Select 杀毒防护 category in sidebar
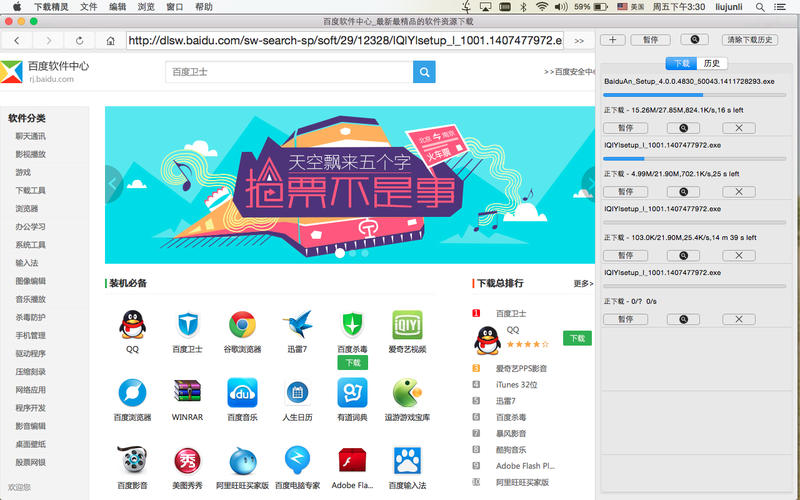This screenshot has height=500, width=800. pyautogui.click(x=31, y=317)
